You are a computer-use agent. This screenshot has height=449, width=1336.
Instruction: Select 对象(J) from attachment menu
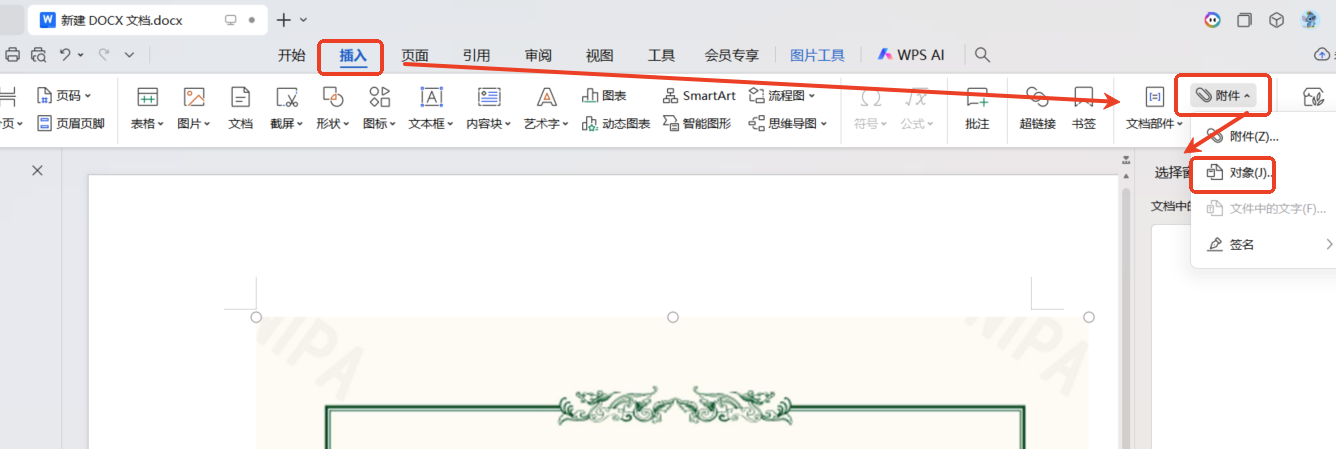[1240, 172]
